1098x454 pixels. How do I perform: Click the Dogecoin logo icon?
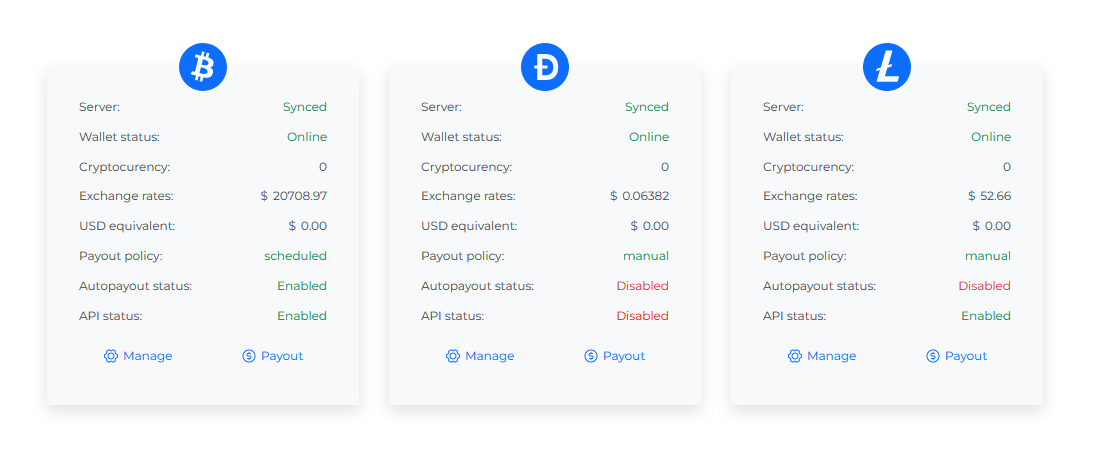pyautogui.click(x=545, y=68)
